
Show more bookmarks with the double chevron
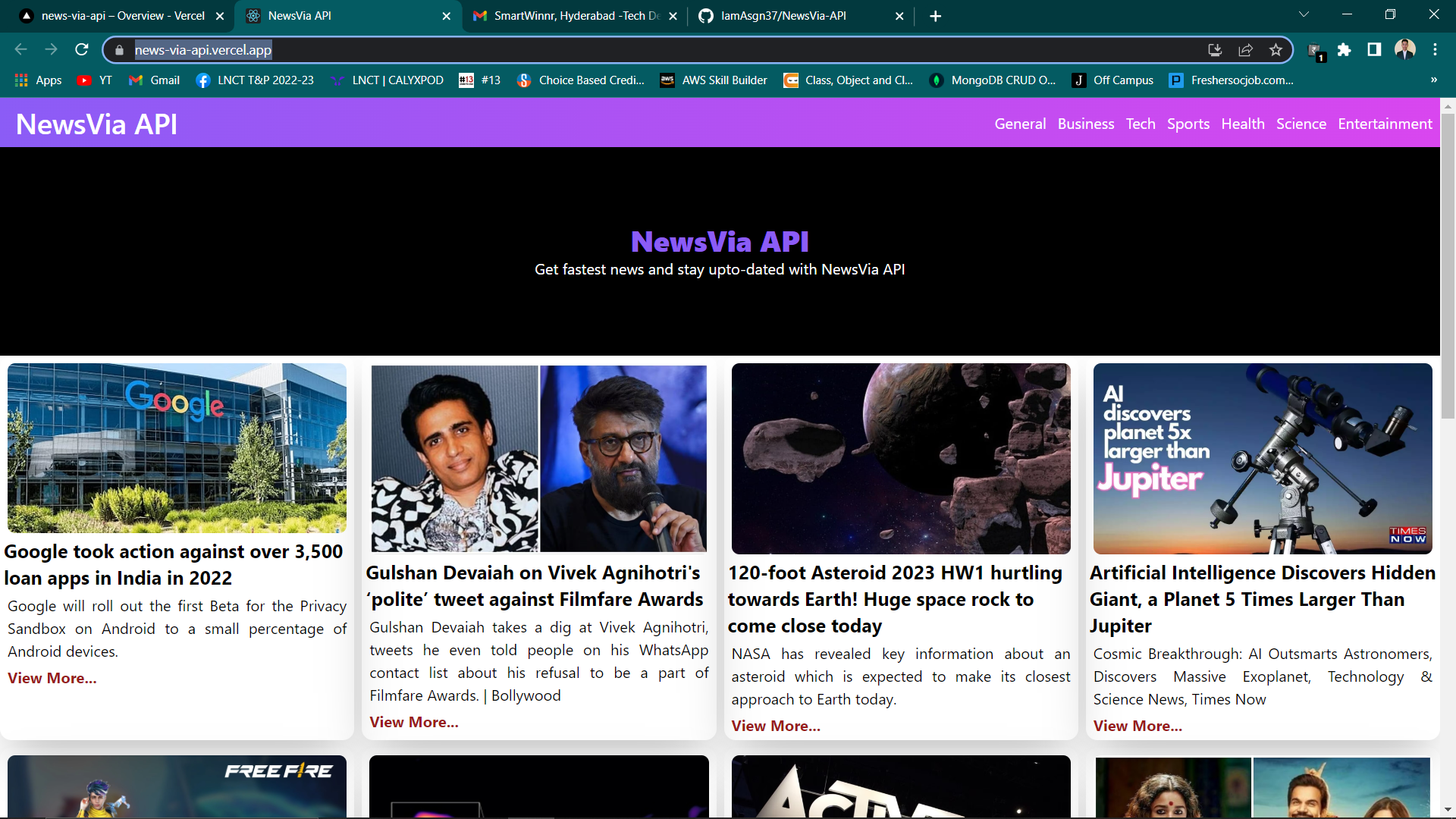pyautogui.click(x=1434, y=80)
